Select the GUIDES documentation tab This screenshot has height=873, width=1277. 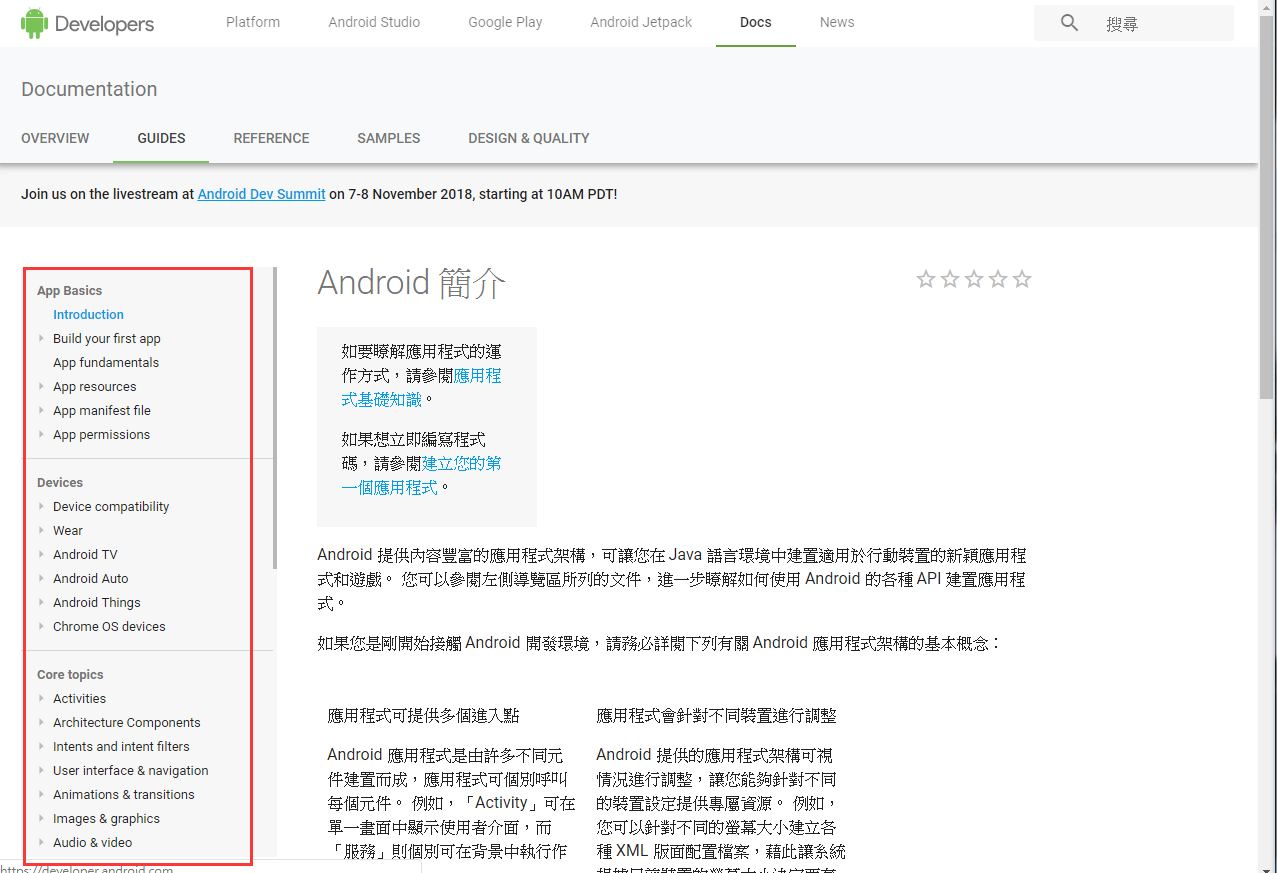(161, 138)
